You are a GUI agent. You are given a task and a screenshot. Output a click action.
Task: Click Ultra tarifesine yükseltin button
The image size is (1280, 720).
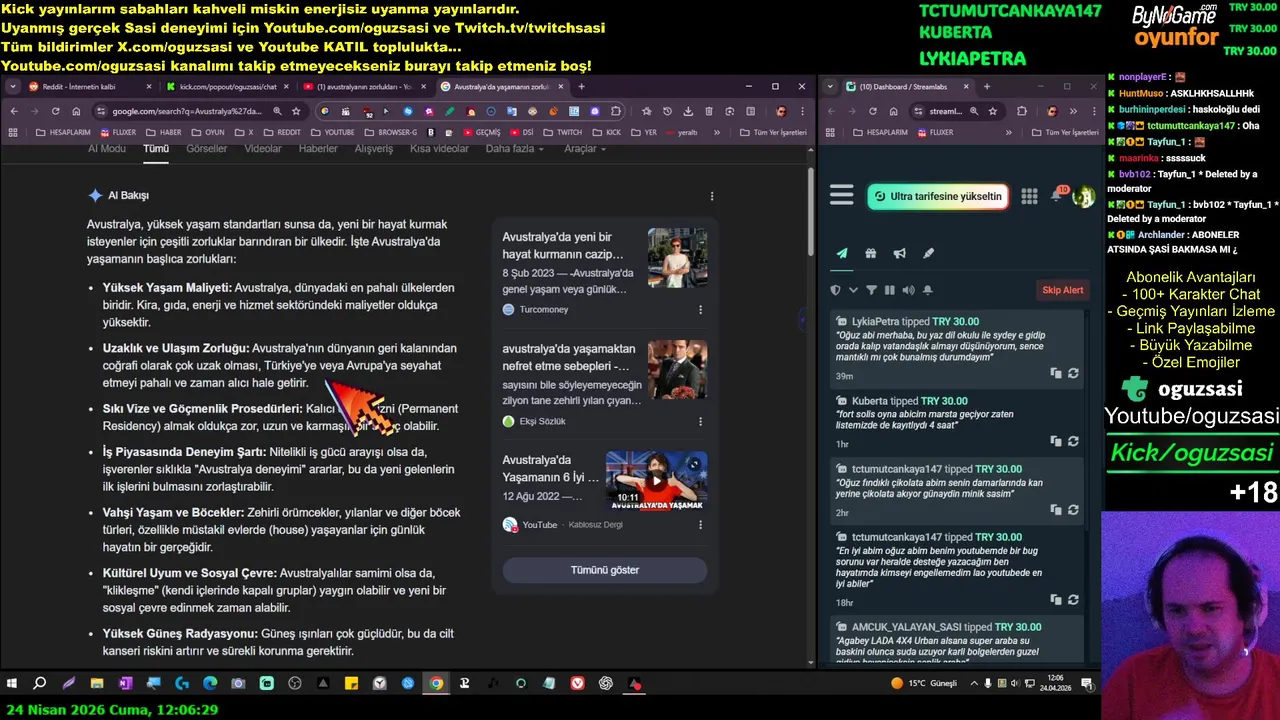937,196
